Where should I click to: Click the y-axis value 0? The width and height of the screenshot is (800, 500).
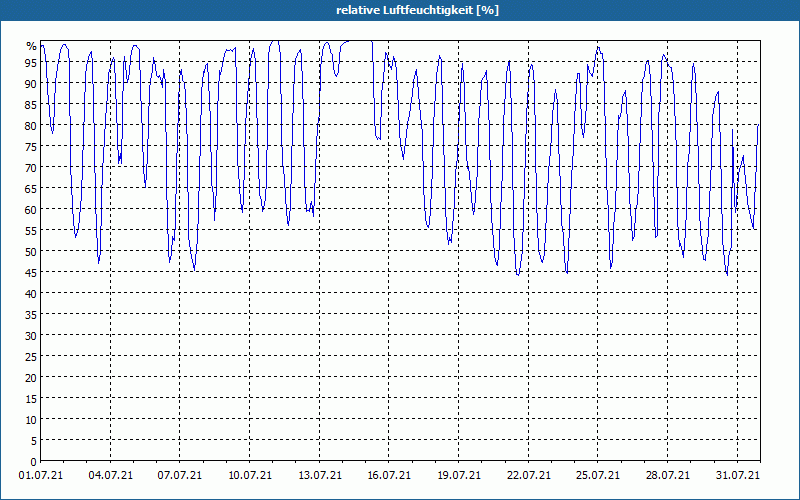pyautogui.click(x=34, y=462)
